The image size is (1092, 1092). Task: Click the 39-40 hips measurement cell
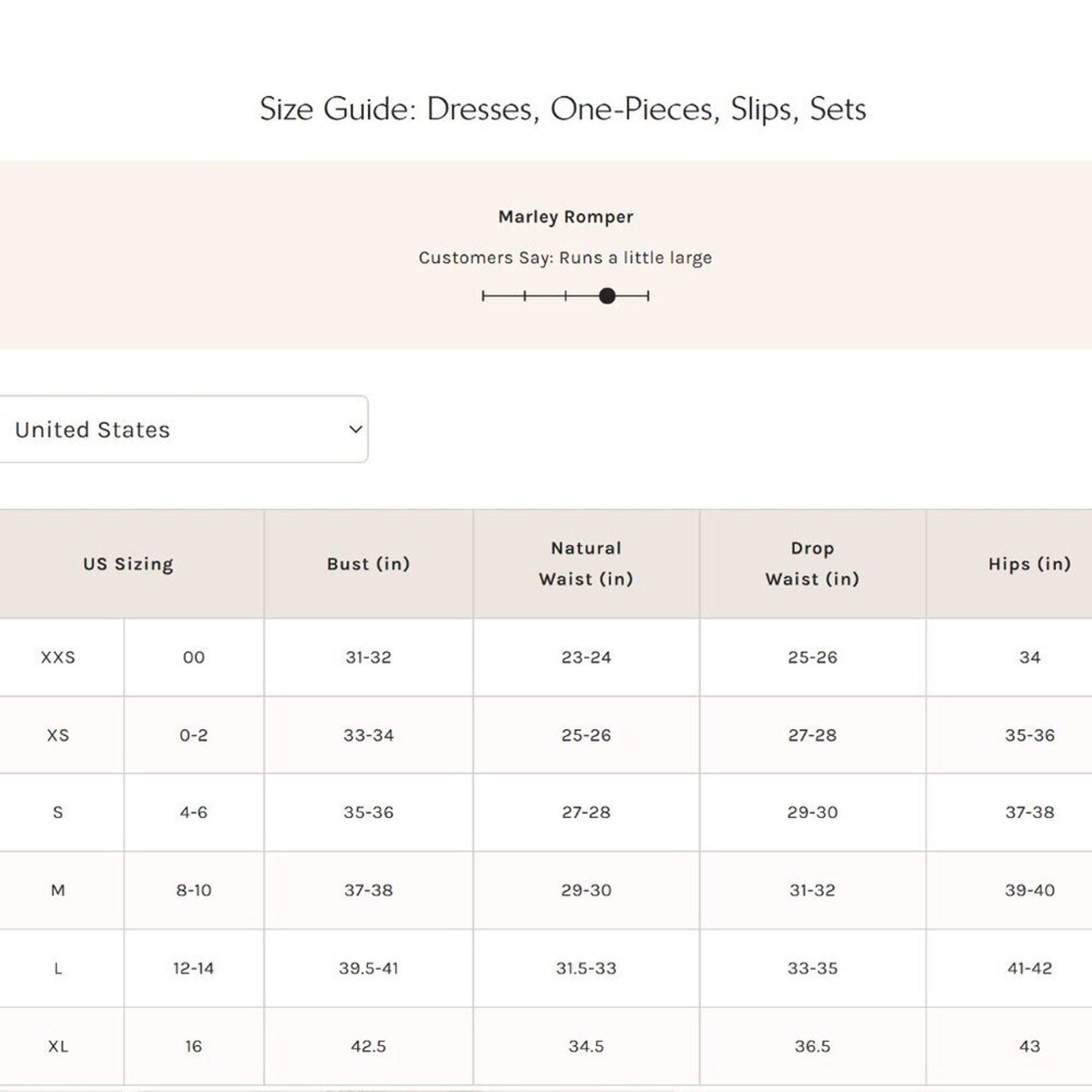pos(1029,890)
